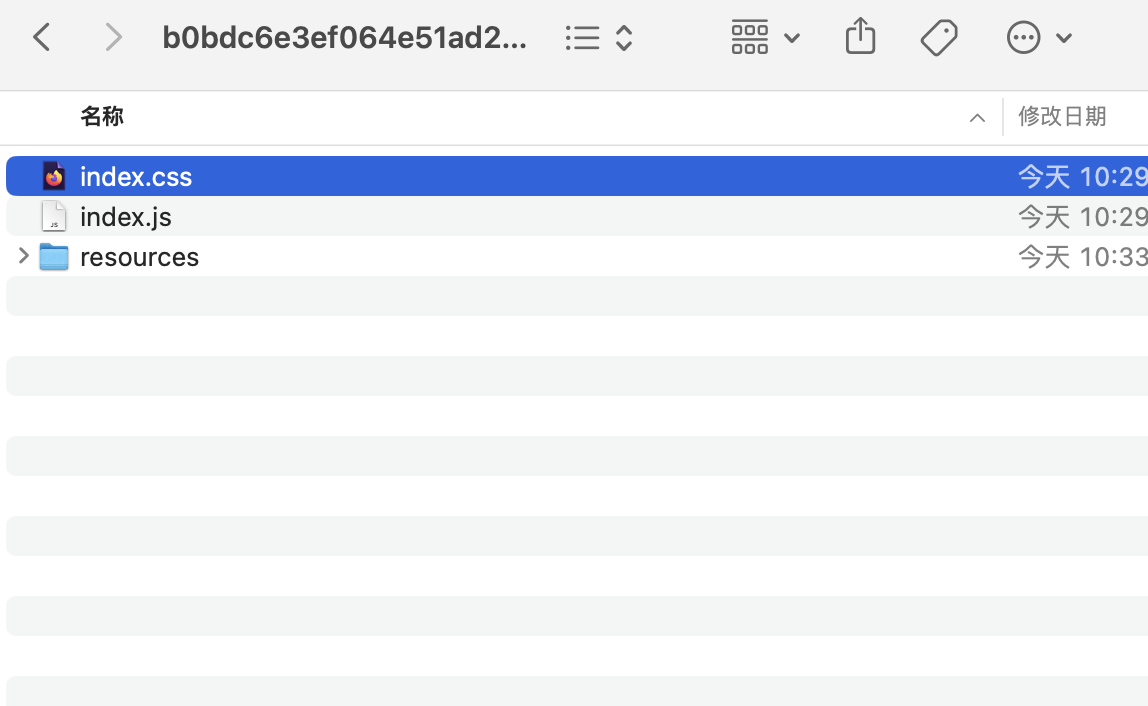The image size is (1148, 706).
Task: Open the view mode up-down chevron
Action: (x=624, y=38)
